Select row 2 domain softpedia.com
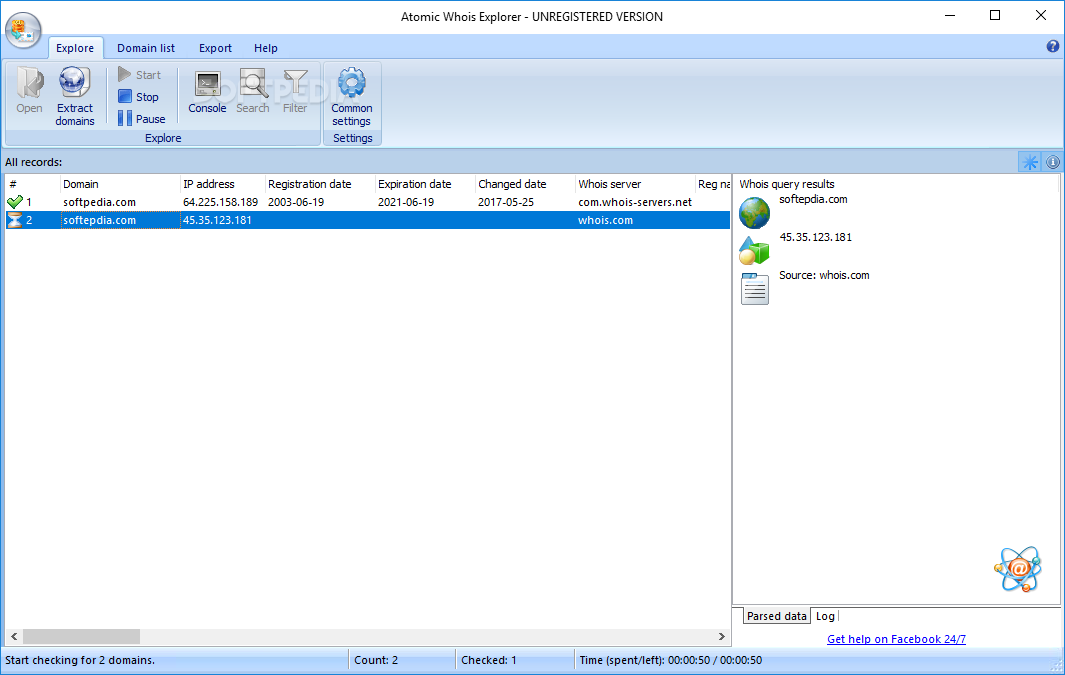 click(99, 220)
